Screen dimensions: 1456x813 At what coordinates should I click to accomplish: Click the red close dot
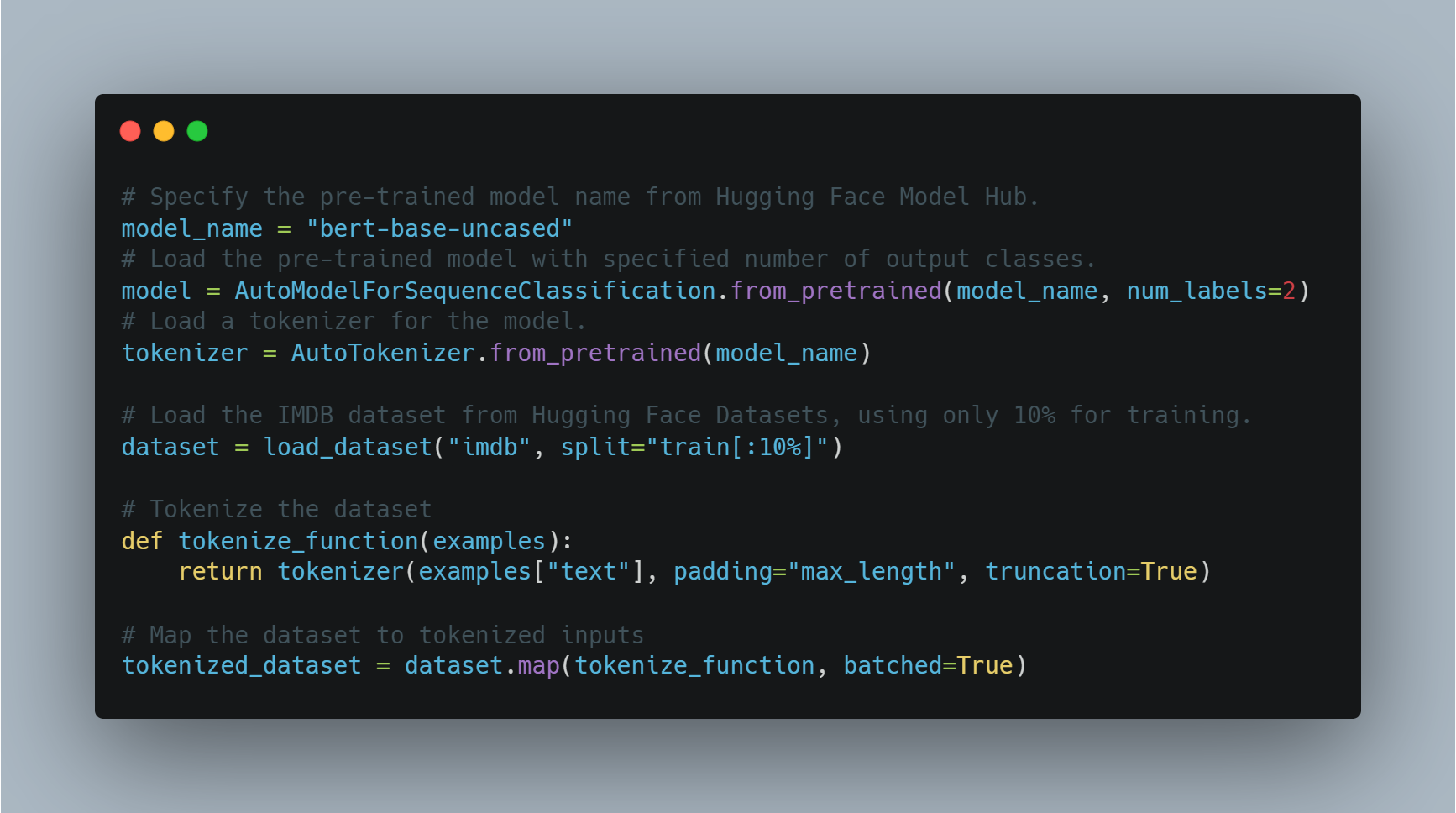click(130, 131)
